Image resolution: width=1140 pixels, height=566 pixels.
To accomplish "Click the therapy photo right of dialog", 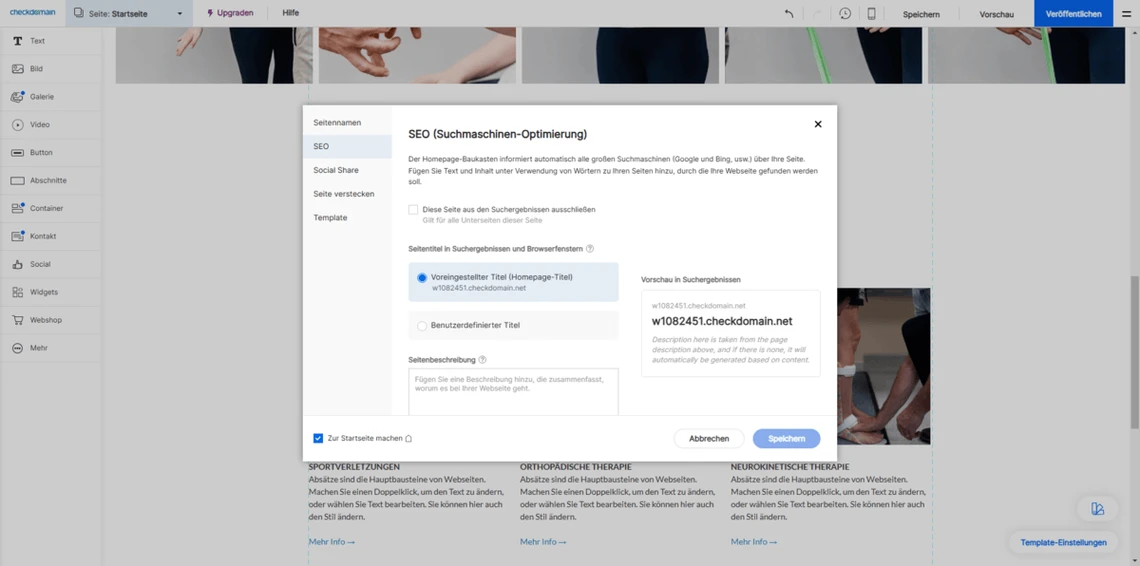I will (x=883, y=366).
